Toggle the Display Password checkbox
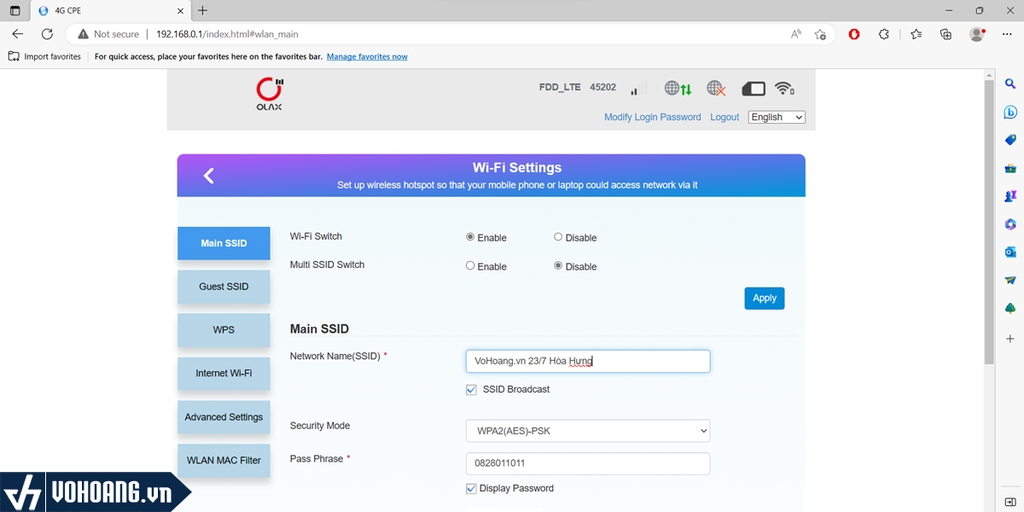Image resolution: width=1024 pixels, height=512 pixels. (471, 488)
